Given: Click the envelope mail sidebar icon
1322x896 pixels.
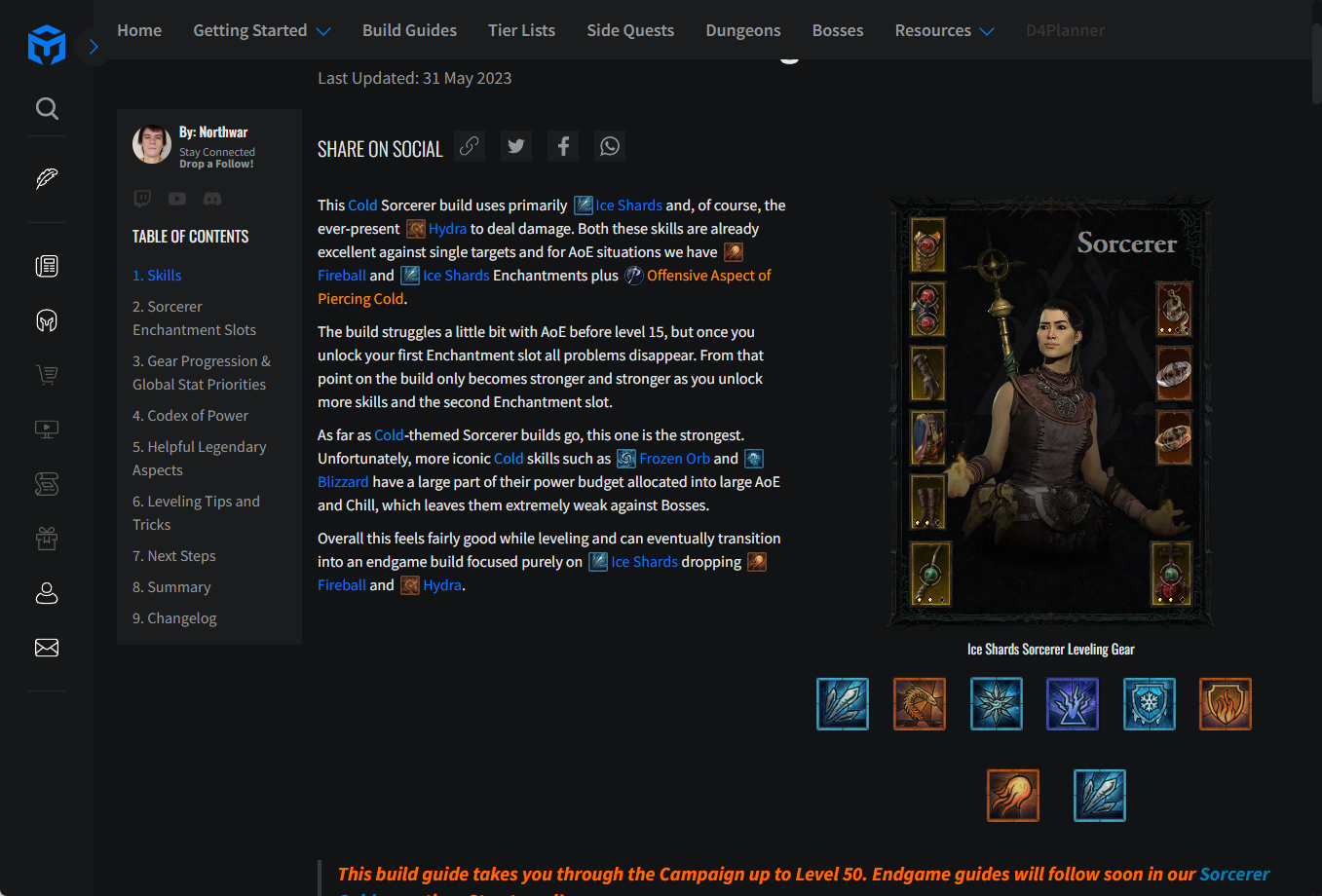Looking at the screenshot, I should point(47,648).
